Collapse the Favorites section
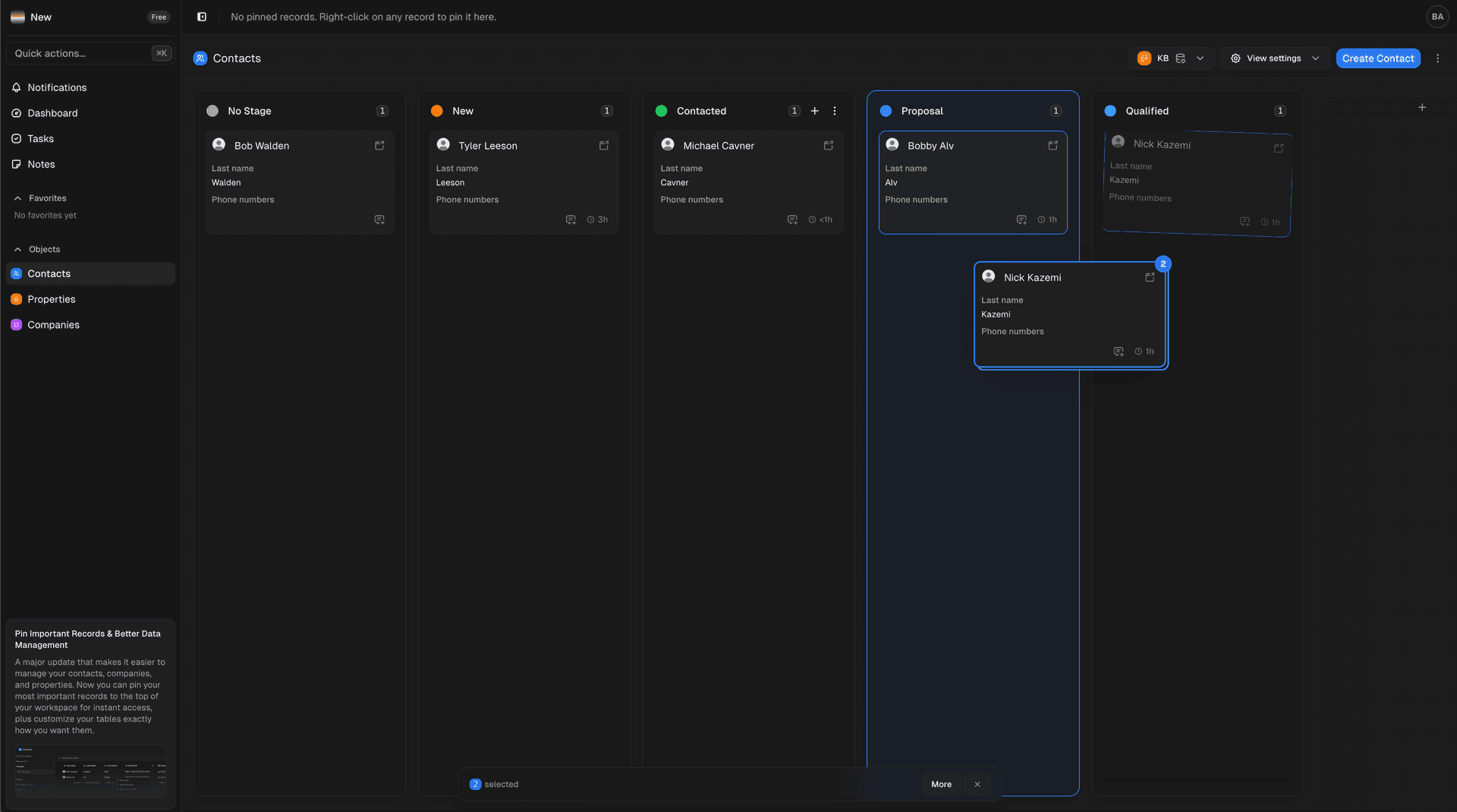Image resolution: width=1457 pixels, height=812 pixels. coord(17,198)
